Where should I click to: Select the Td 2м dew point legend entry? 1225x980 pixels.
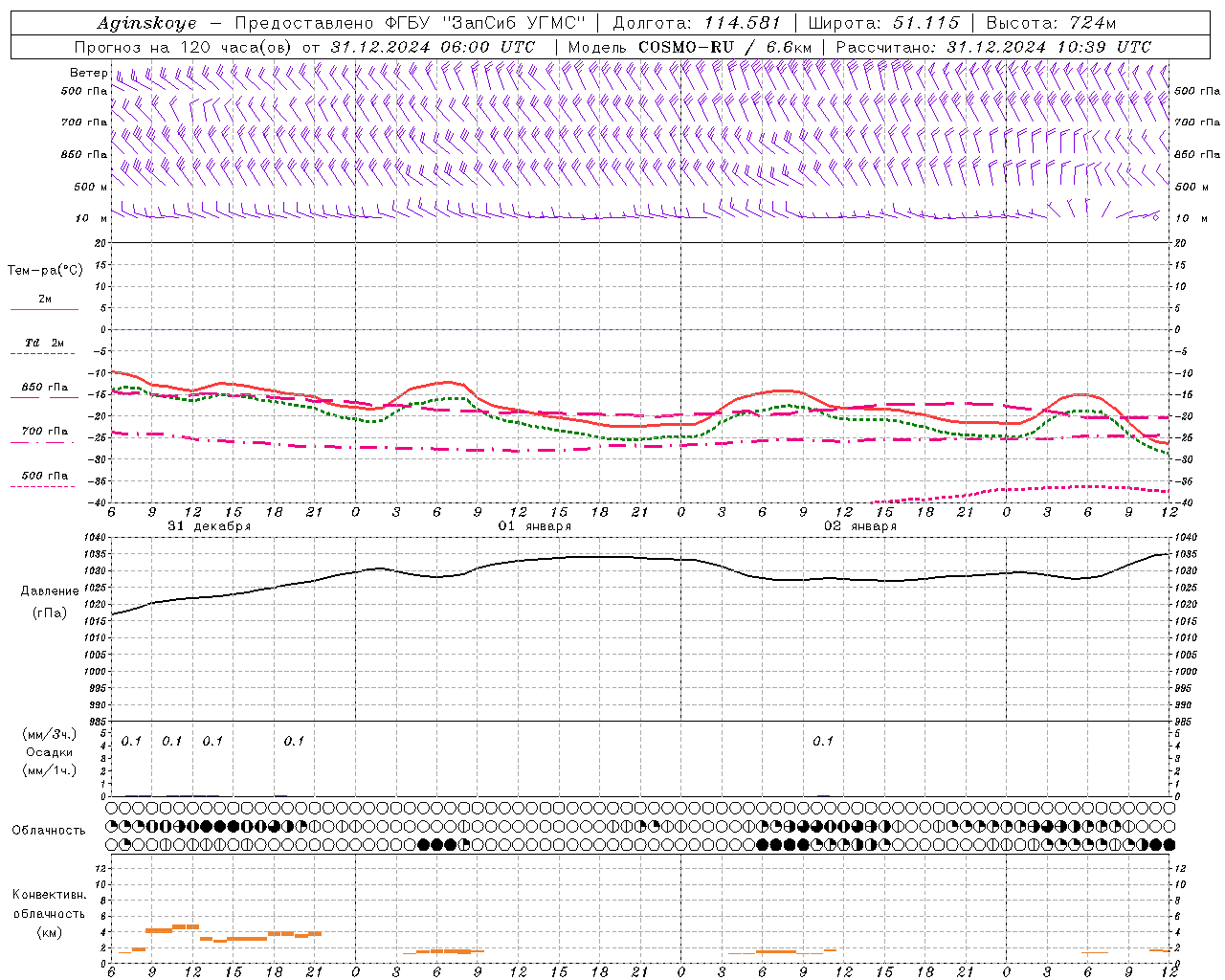pyautogui.click(x=44, y=343)
